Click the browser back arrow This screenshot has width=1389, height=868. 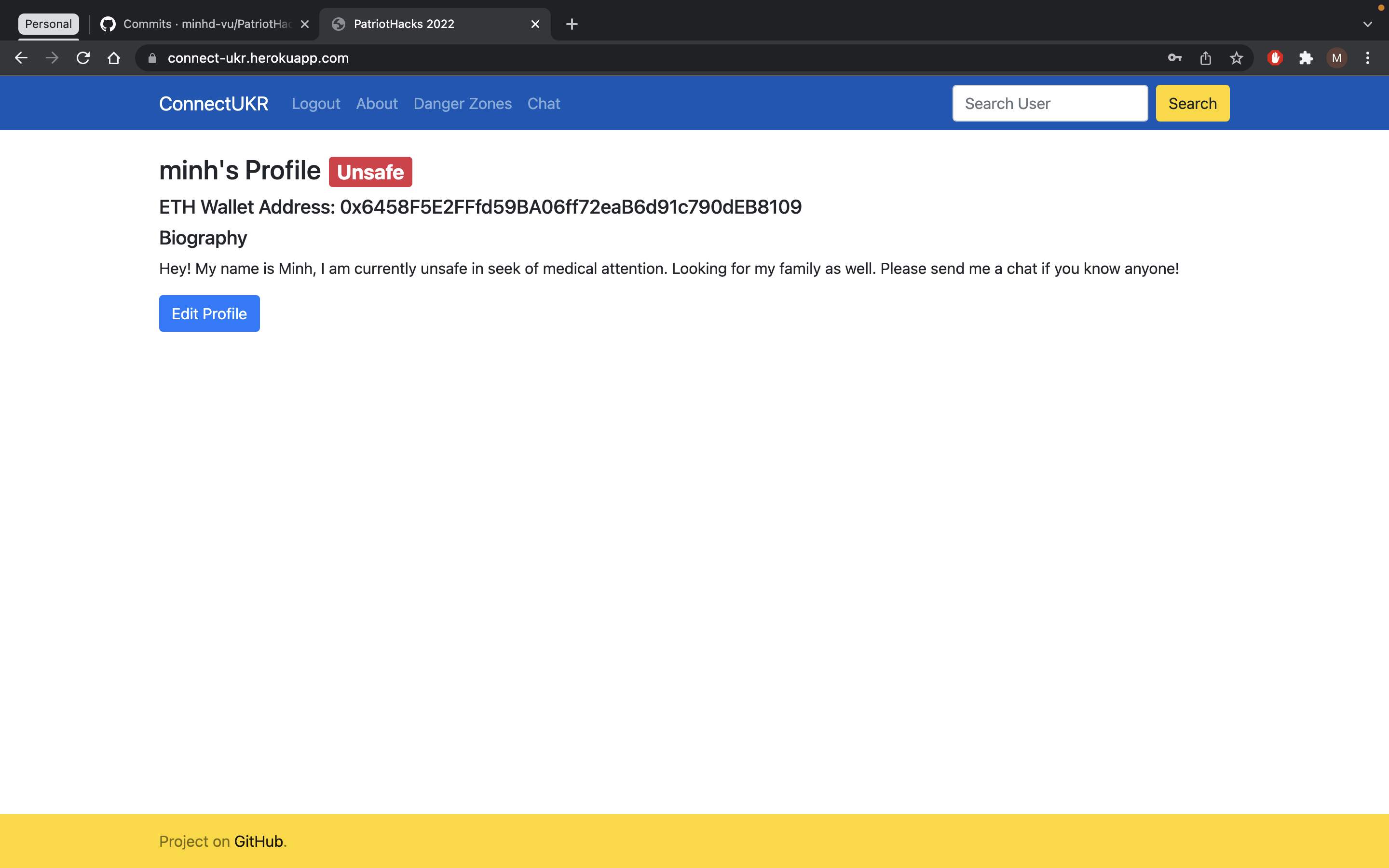[21, 58]
